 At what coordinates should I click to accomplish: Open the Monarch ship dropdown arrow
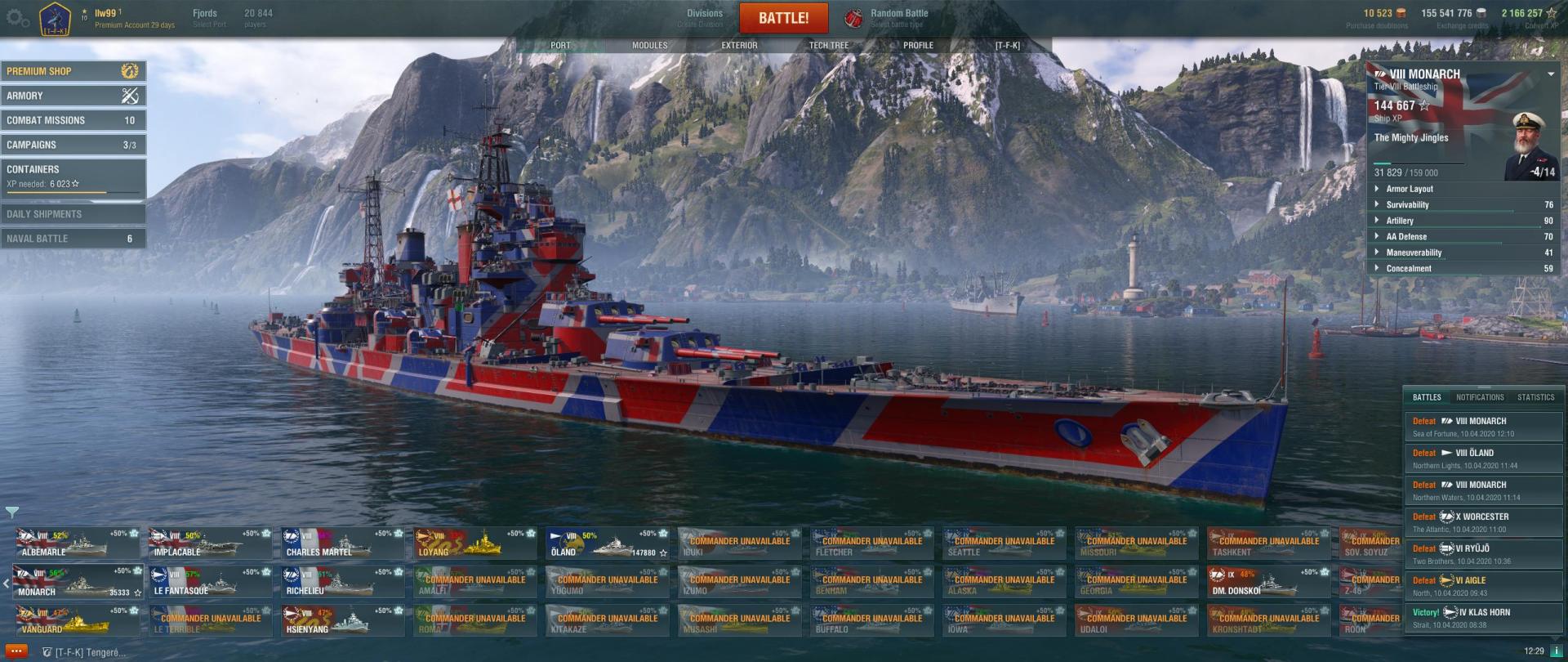(1551, 74)
